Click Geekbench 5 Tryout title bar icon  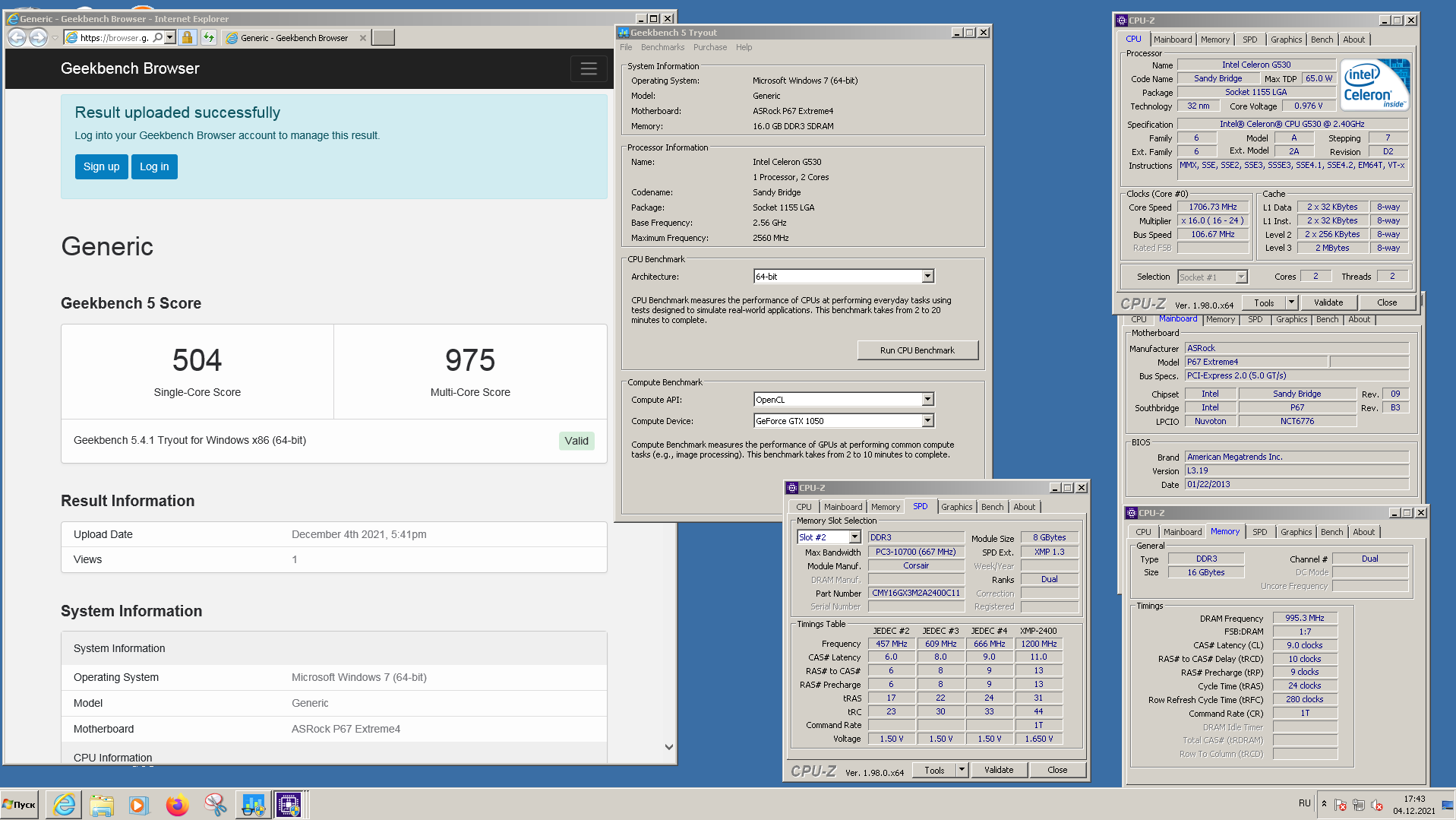(x=624, y=33)
